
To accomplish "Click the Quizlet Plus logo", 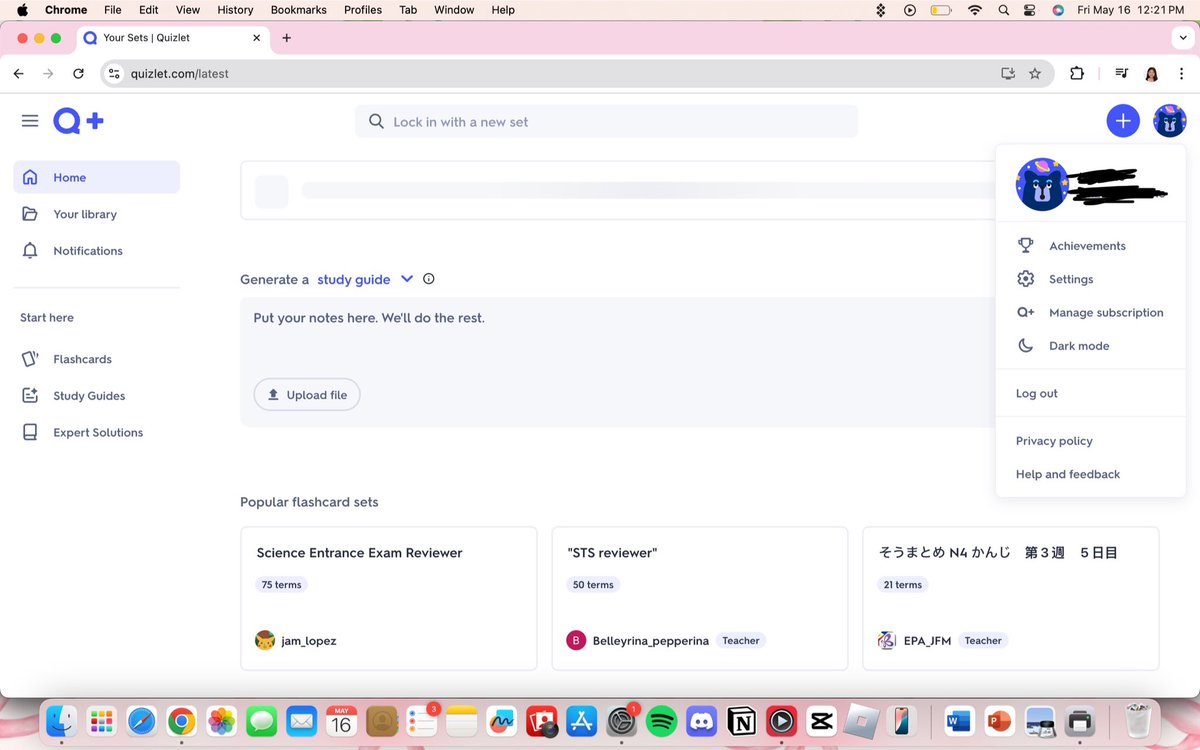I will (x=79, y=121).
